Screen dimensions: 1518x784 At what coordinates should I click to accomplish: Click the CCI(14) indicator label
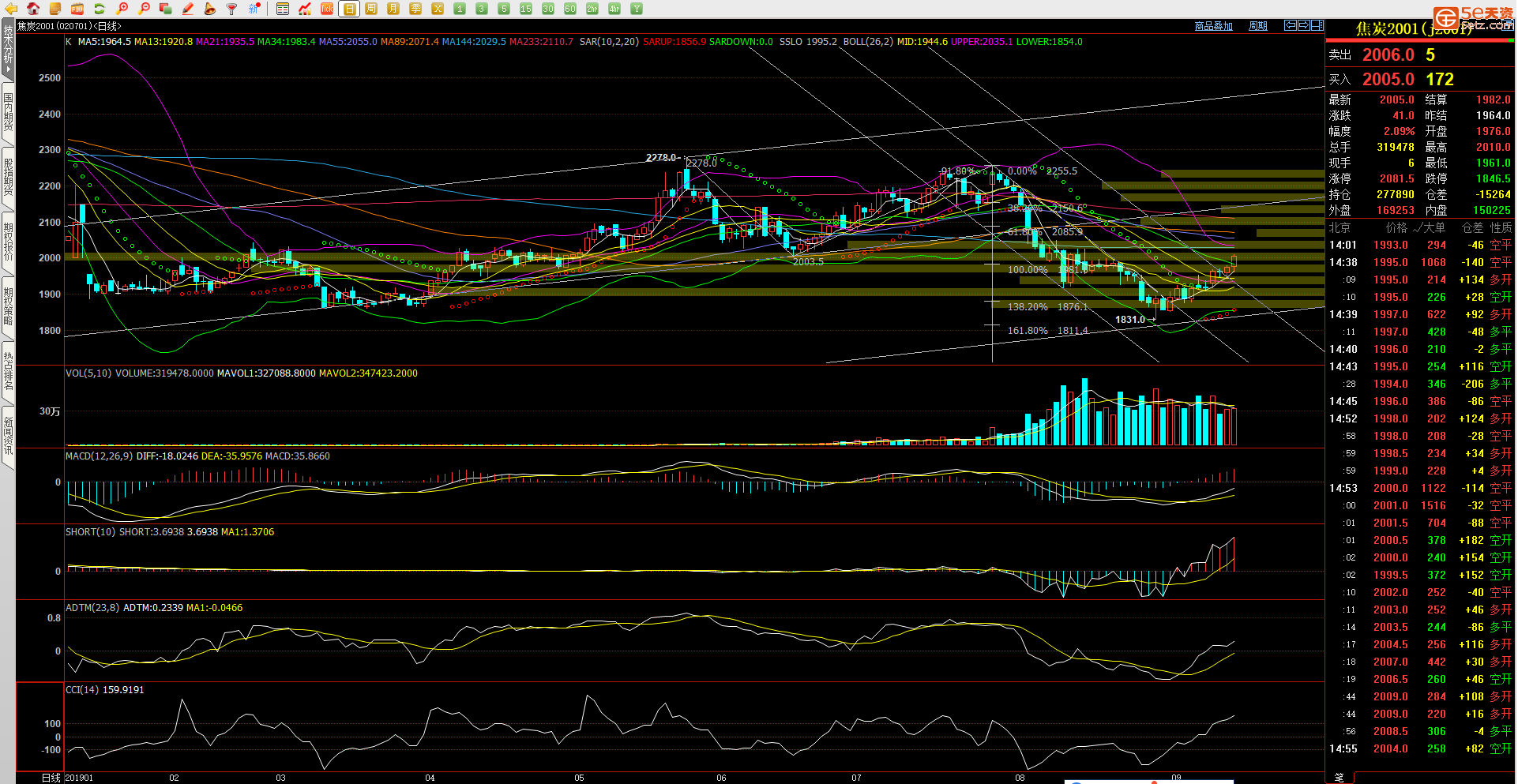pyautogui.click(x=82, y=690)
